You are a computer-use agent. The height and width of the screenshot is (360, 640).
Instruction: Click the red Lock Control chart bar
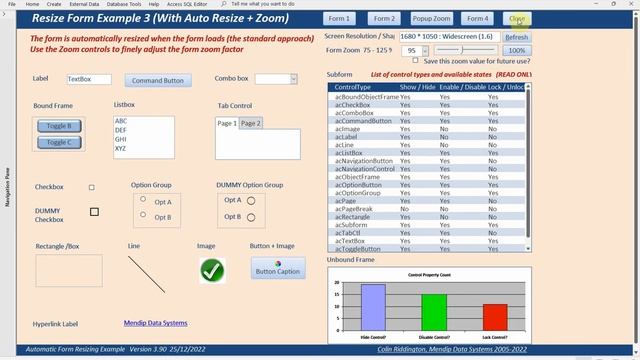(495, 317)
